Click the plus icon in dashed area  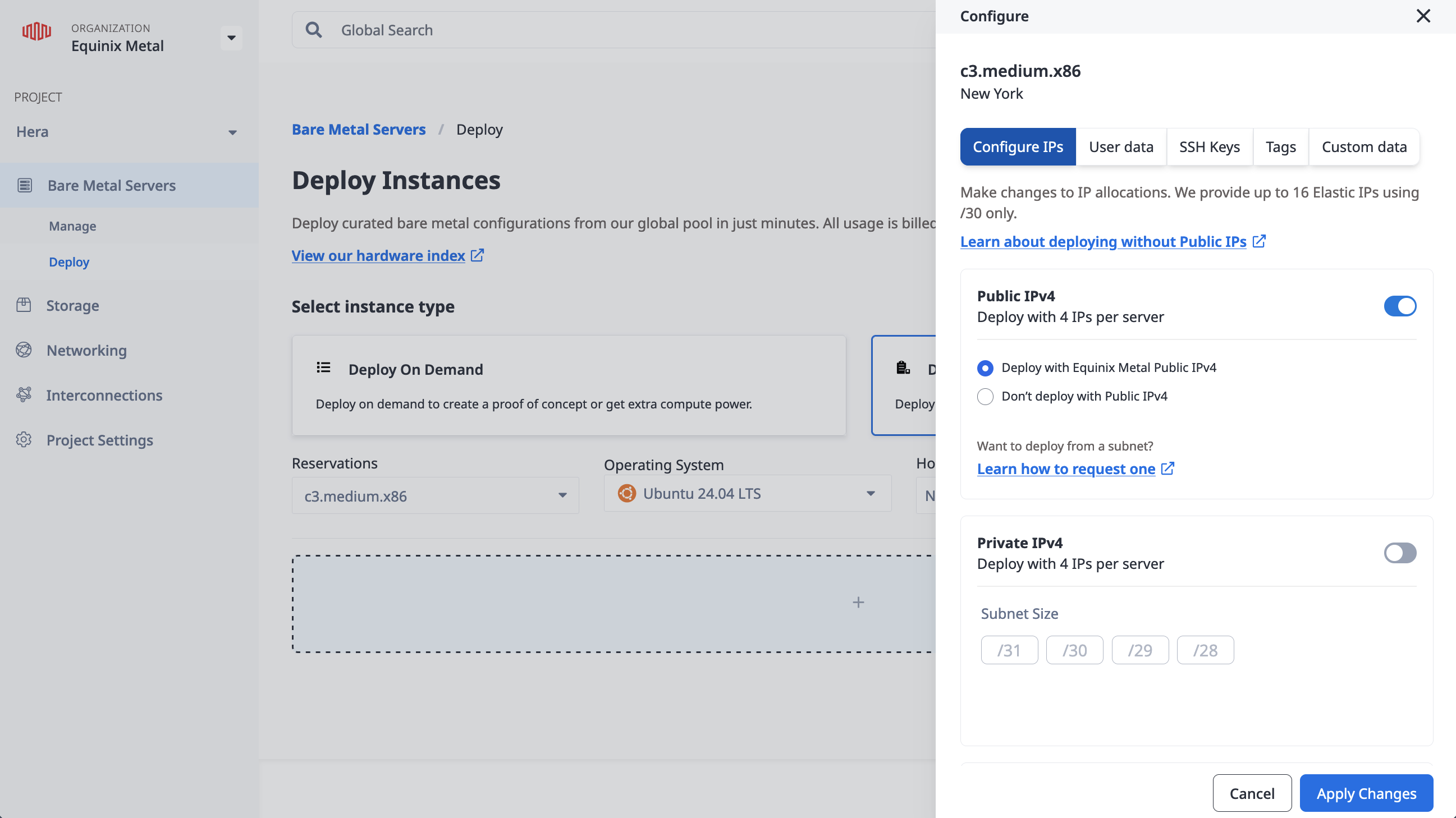click(x=858, y=603)
